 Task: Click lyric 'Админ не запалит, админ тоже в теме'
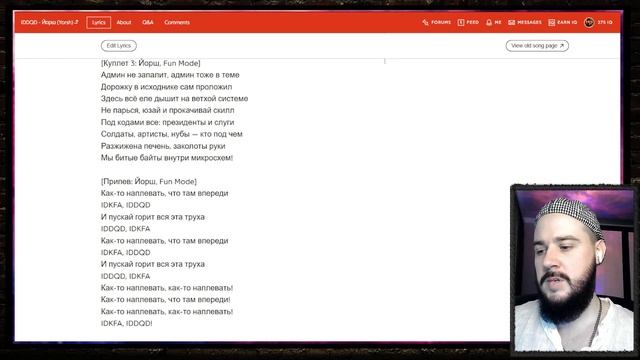click(170, 75)
